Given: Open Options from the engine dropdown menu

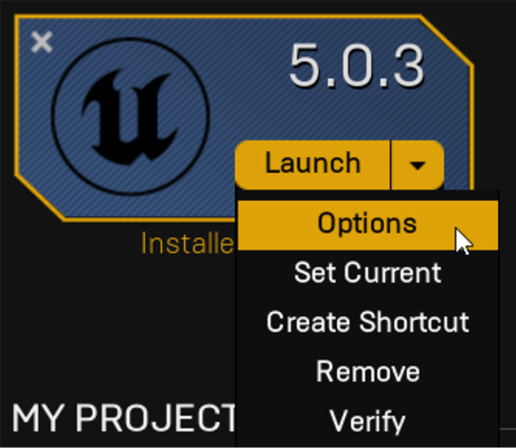Looking at the screenshot, I should click(x=368, y=225).
